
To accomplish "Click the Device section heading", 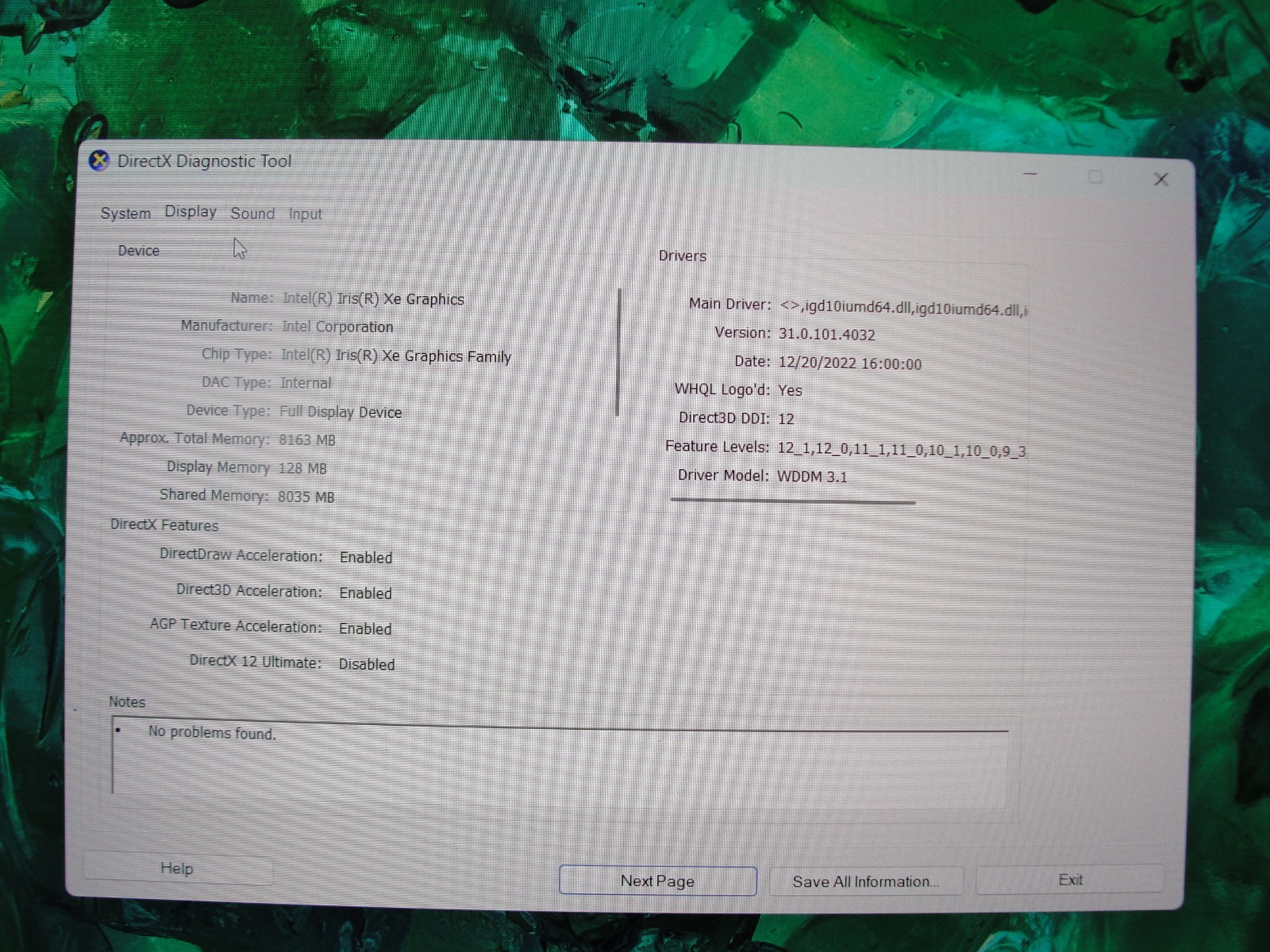I will [x=139, y=251].
